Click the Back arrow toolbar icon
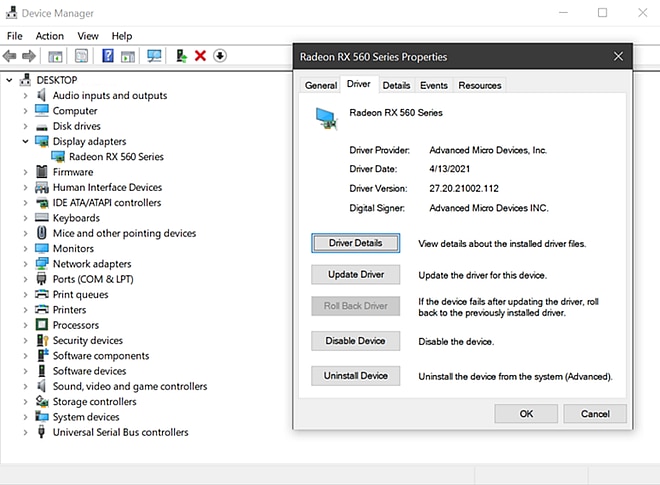The width and height of the screenshot is (660, 485). [9, 56]
